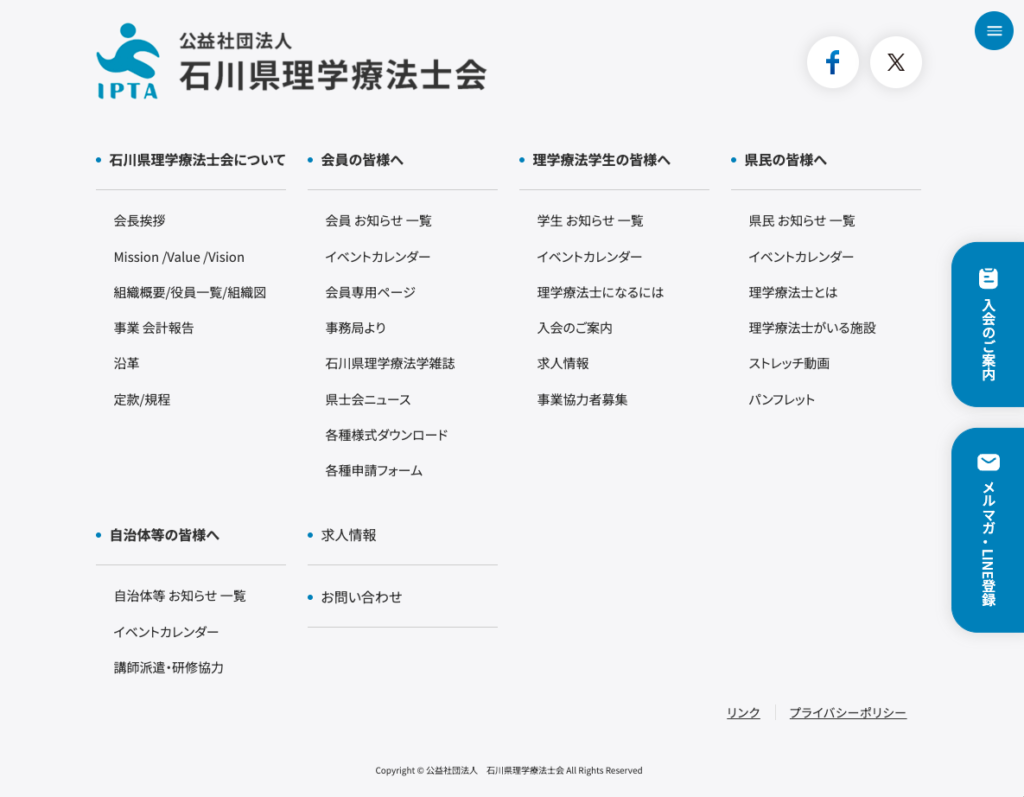This screenshot has width=1024, height=797.
Task: Click the リンク footer link
Action: pyautogui.click(x=743, y=713)
